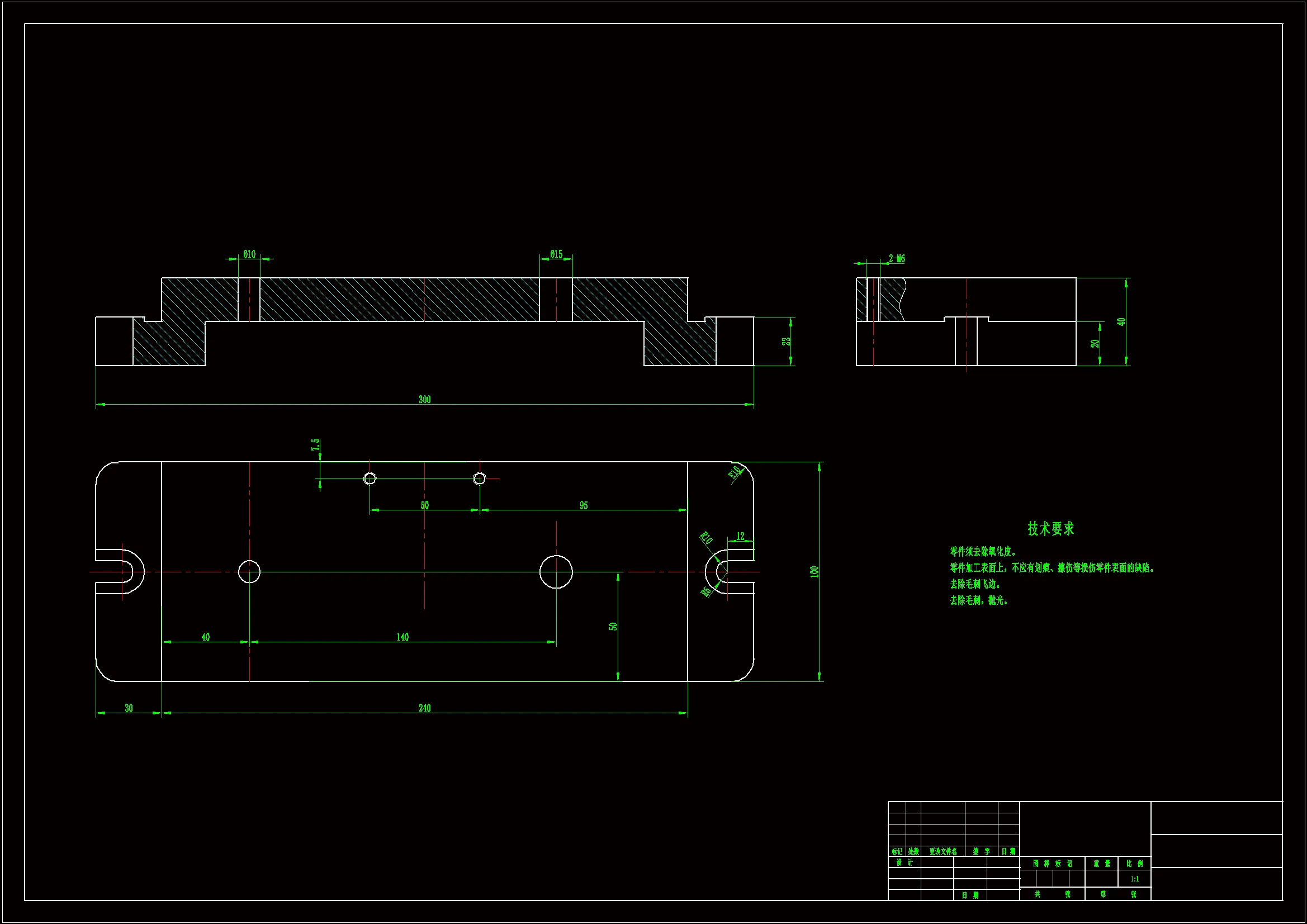Select the larger circle in plan view
This screenshot has width=1307, height=924.
coord(556,572)
